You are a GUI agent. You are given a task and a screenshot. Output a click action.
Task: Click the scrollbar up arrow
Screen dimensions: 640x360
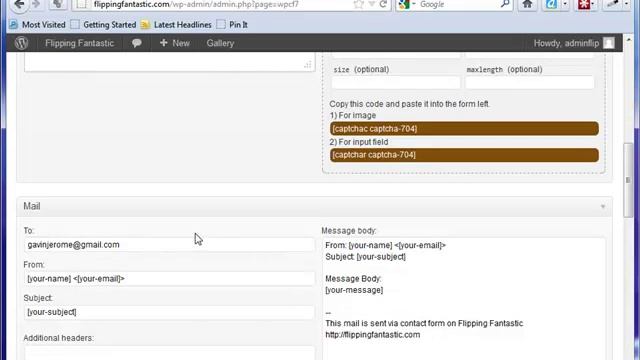pos(629,40)
